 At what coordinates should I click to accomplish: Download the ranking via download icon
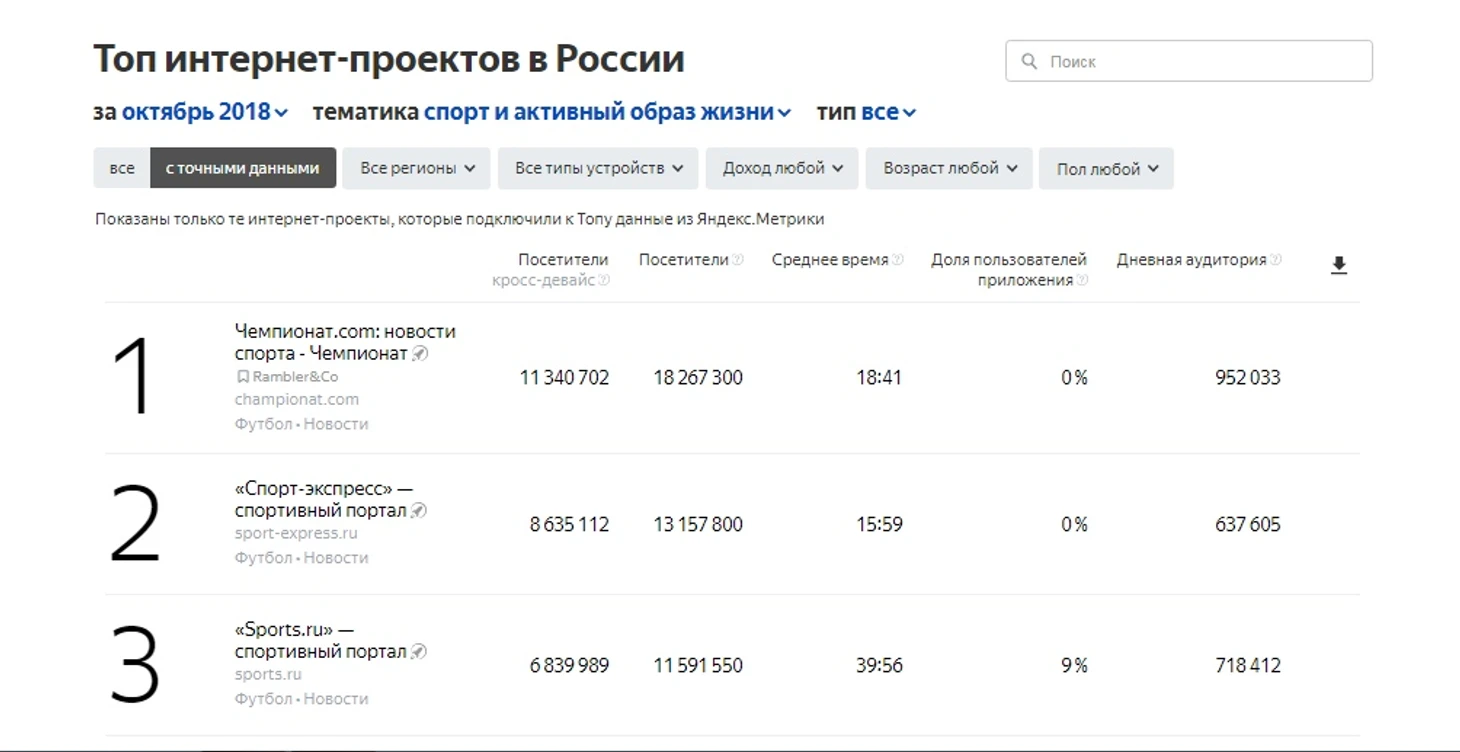pyautogui.click(x=1339, y=265)
